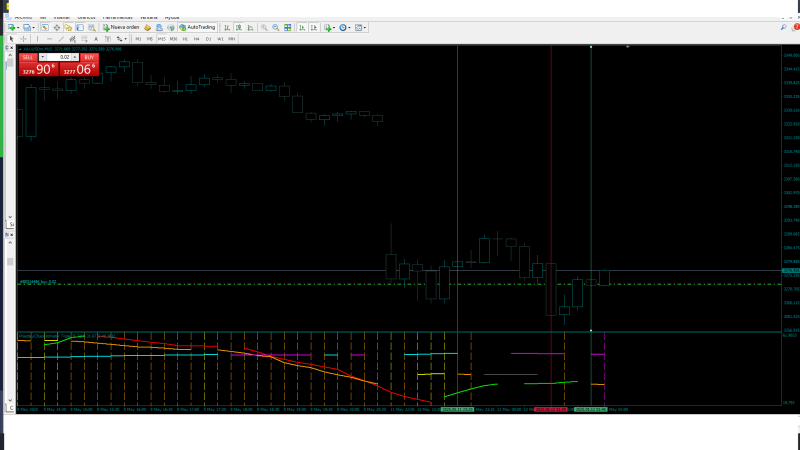
Task: Open the Strategy Tester icon
Action: point(92,28)
